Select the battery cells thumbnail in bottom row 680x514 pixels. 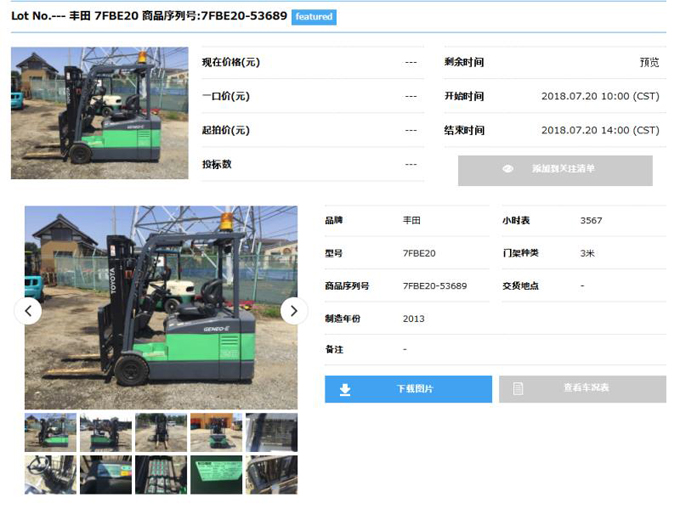pyautogui.click(x=160, y=474)
